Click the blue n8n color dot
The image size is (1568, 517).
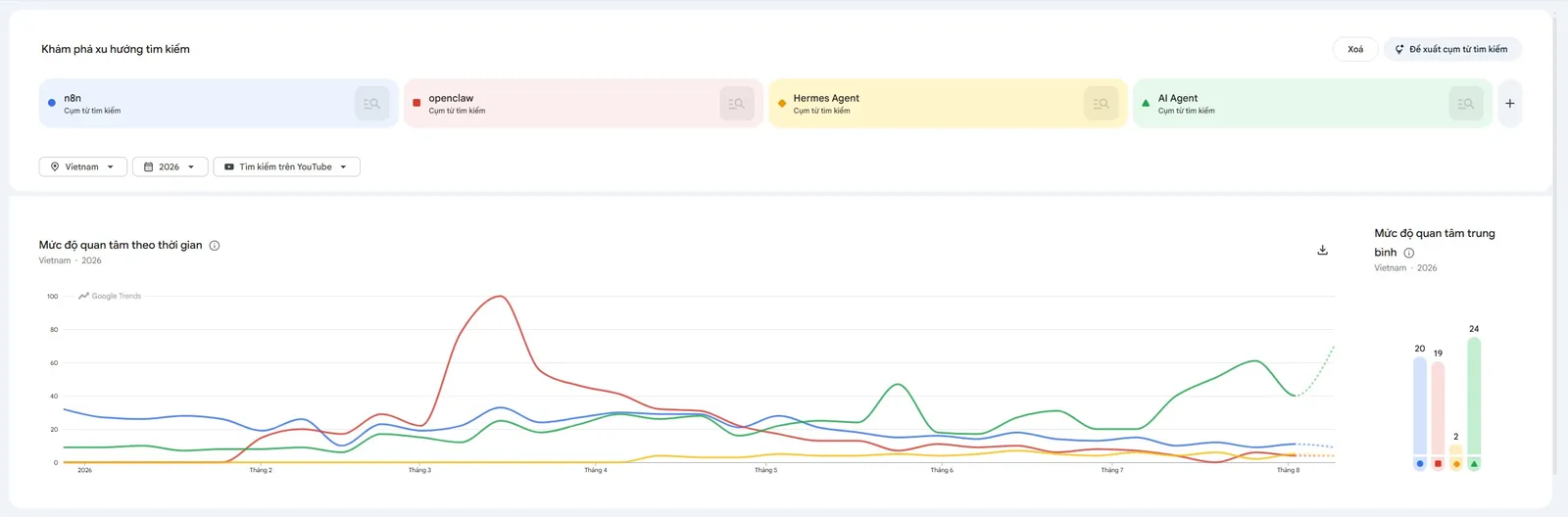(x=52, y=103)
